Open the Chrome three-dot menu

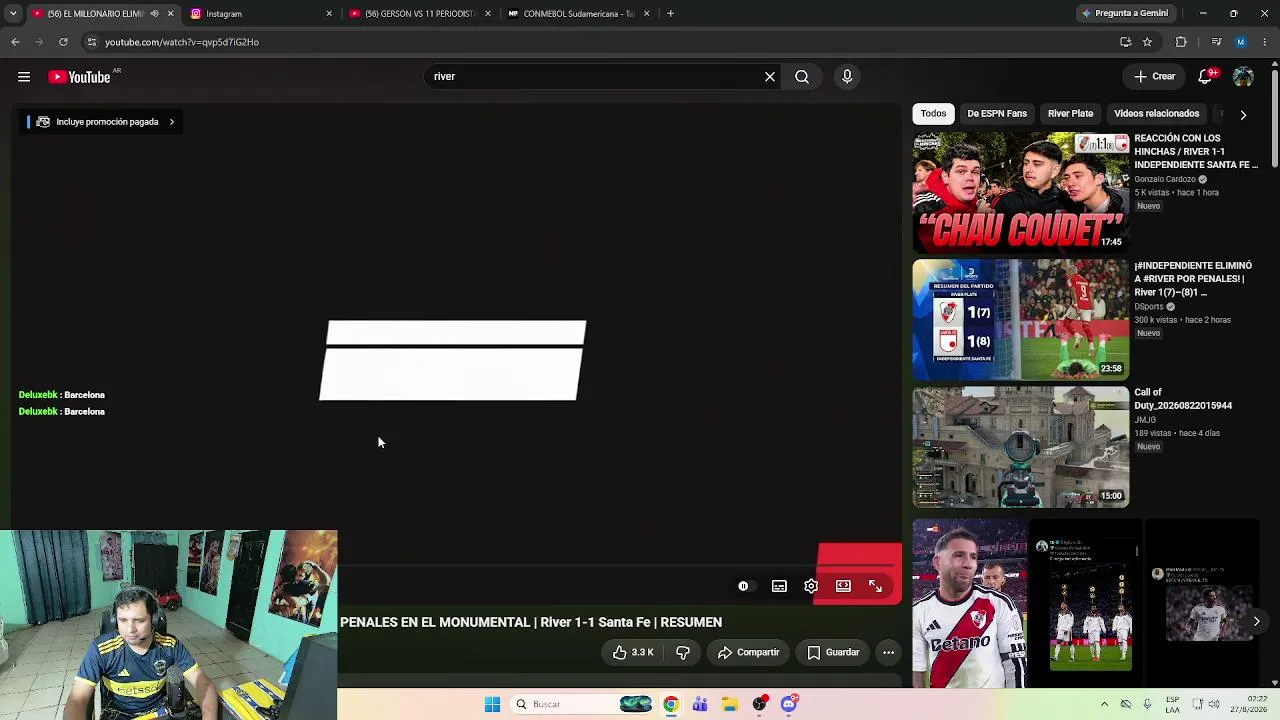point(1265,42)
